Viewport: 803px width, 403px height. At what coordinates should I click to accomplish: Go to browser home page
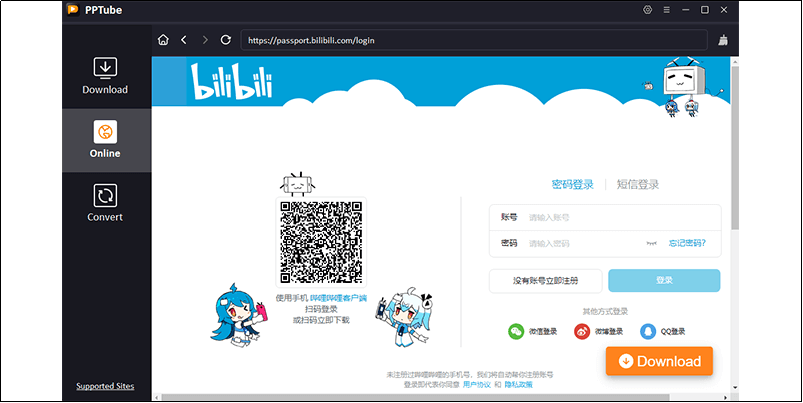[x=163, y=40]
